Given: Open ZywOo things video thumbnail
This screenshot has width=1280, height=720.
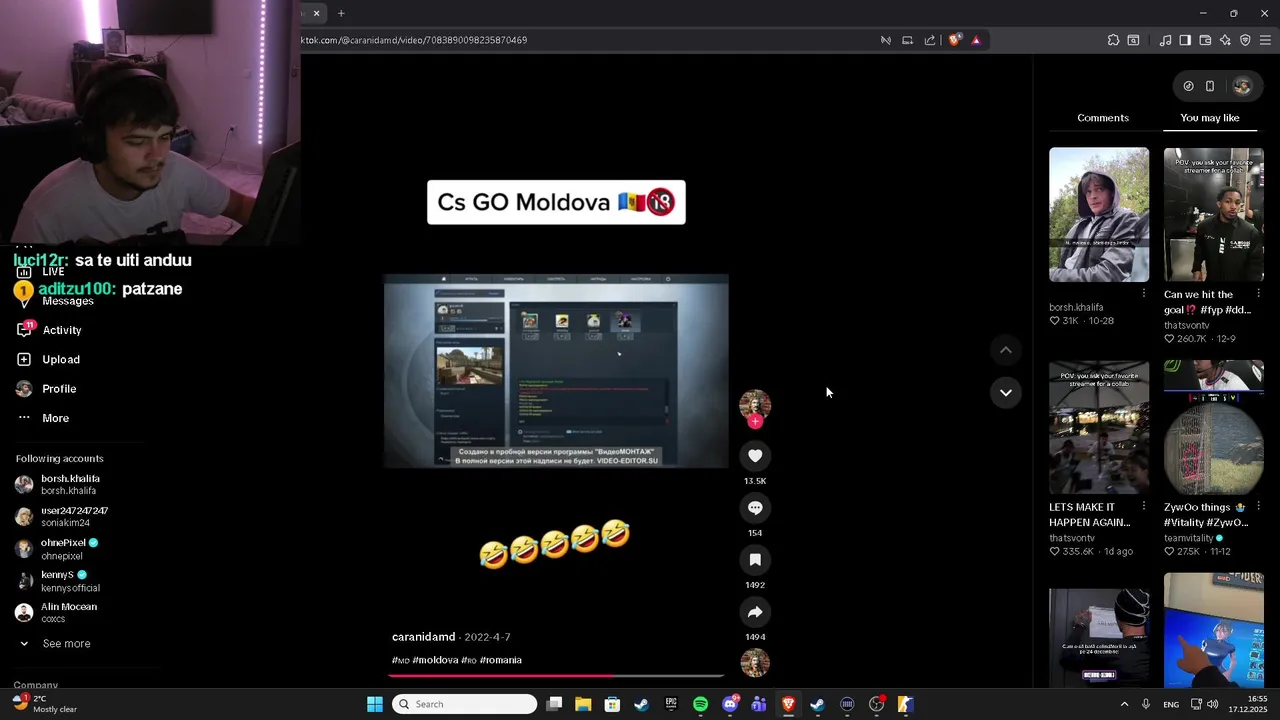Looking at the screenshot, I should [1213, 427].
